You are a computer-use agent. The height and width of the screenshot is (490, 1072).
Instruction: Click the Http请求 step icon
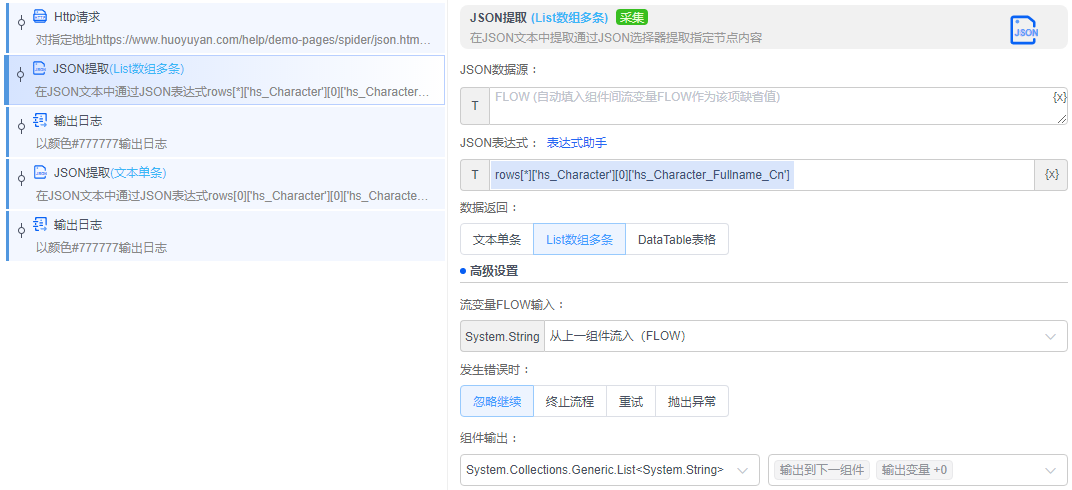pos(40,16)
